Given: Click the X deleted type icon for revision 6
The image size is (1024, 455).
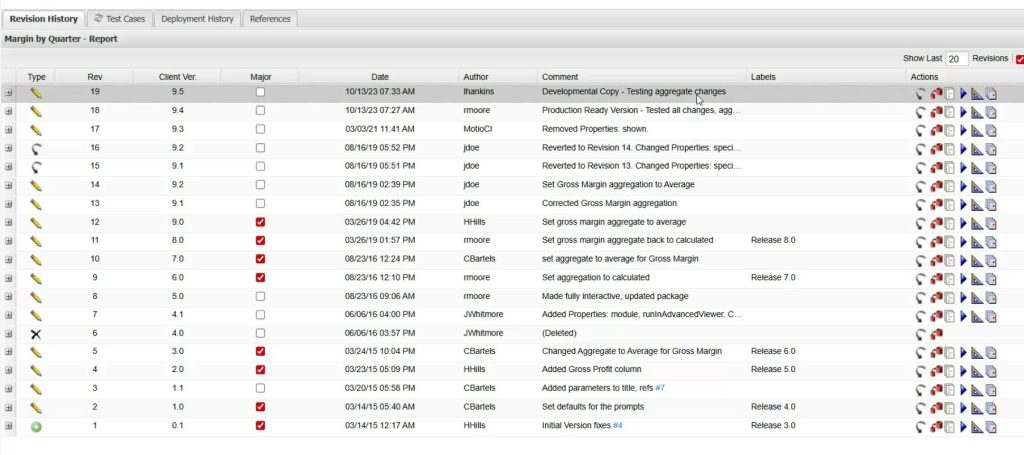Looking at the screenshot, I should 36,334.
